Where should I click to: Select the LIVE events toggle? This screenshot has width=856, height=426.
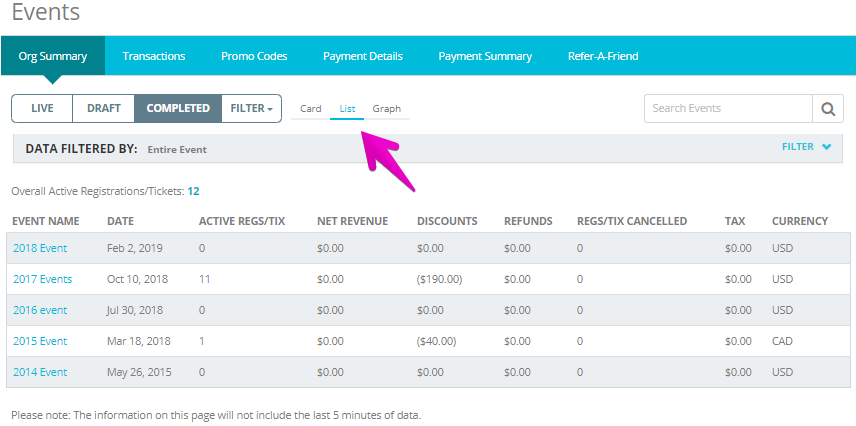pyautogui.click(x=42, y=108)
